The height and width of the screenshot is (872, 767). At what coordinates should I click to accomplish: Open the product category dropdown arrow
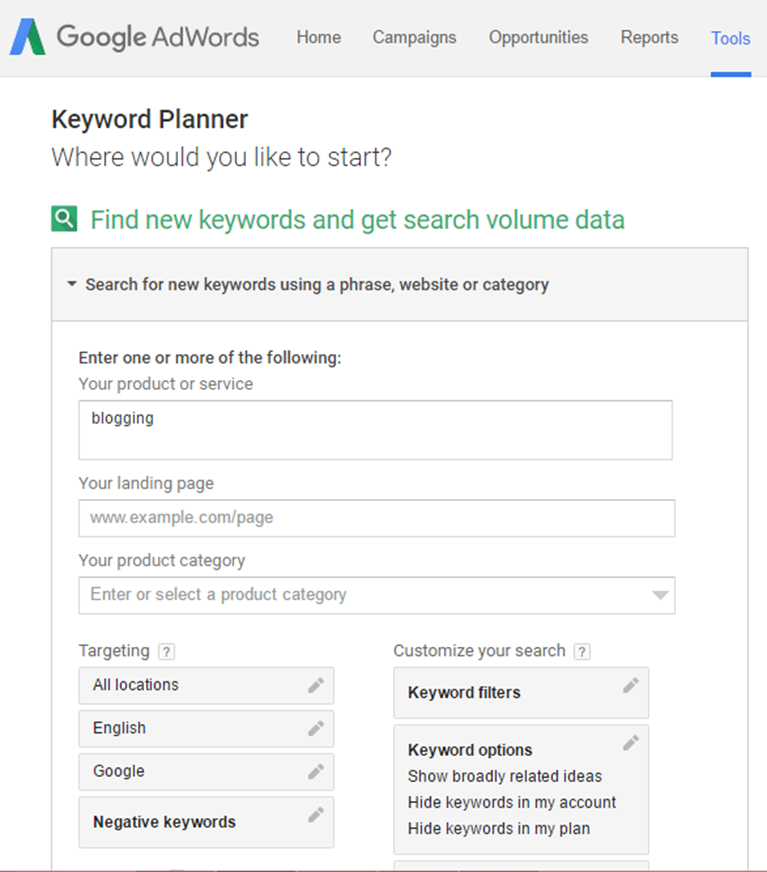point(659,595)
